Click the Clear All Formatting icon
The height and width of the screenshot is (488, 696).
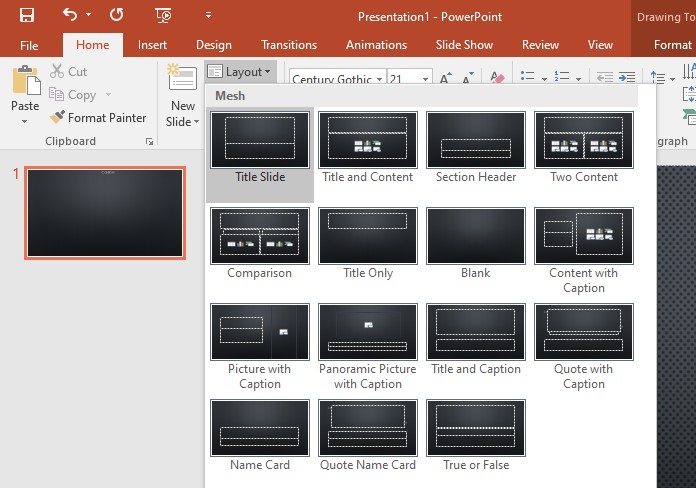(x=497, y=77)
